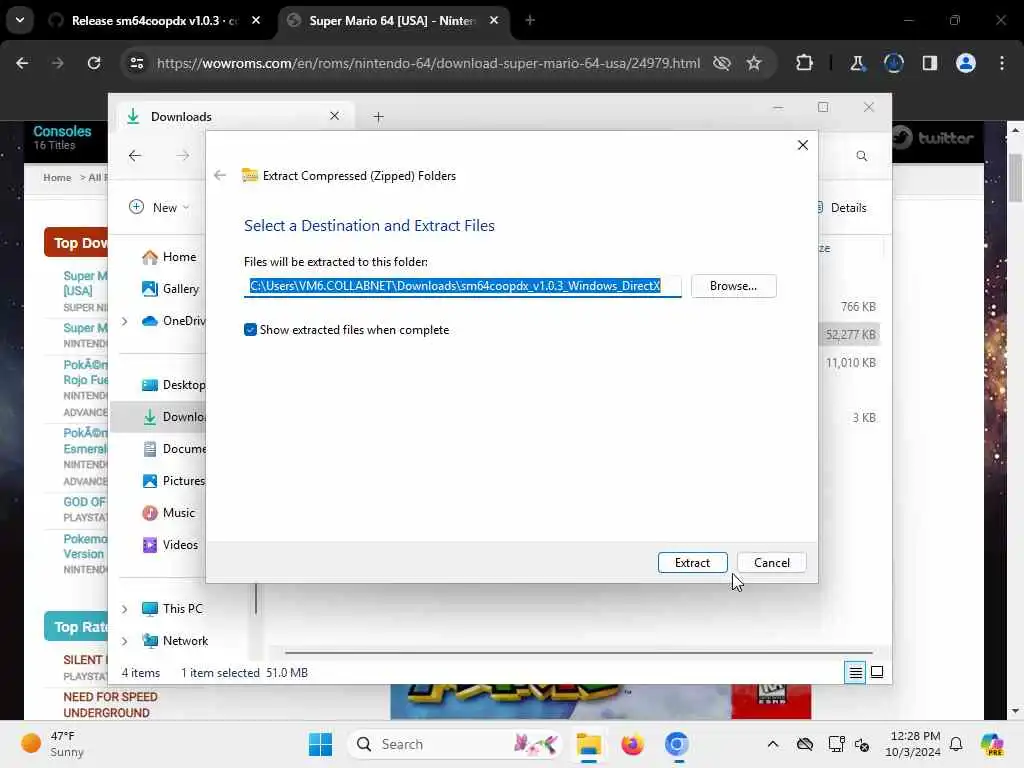Expand the Network tree node
1024x768 pixels.
tap(125, 641)
